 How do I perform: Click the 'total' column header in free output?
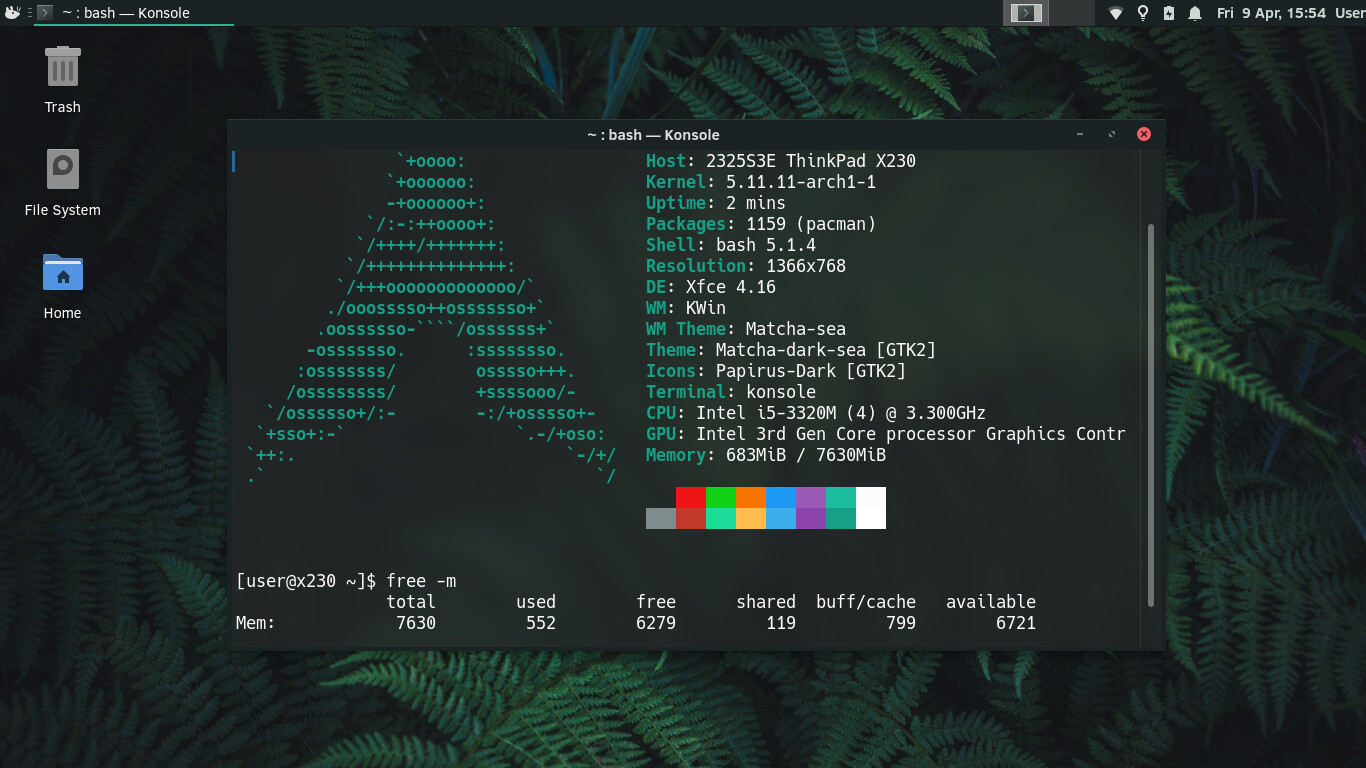pyautogui.click(x=411, y=602)
